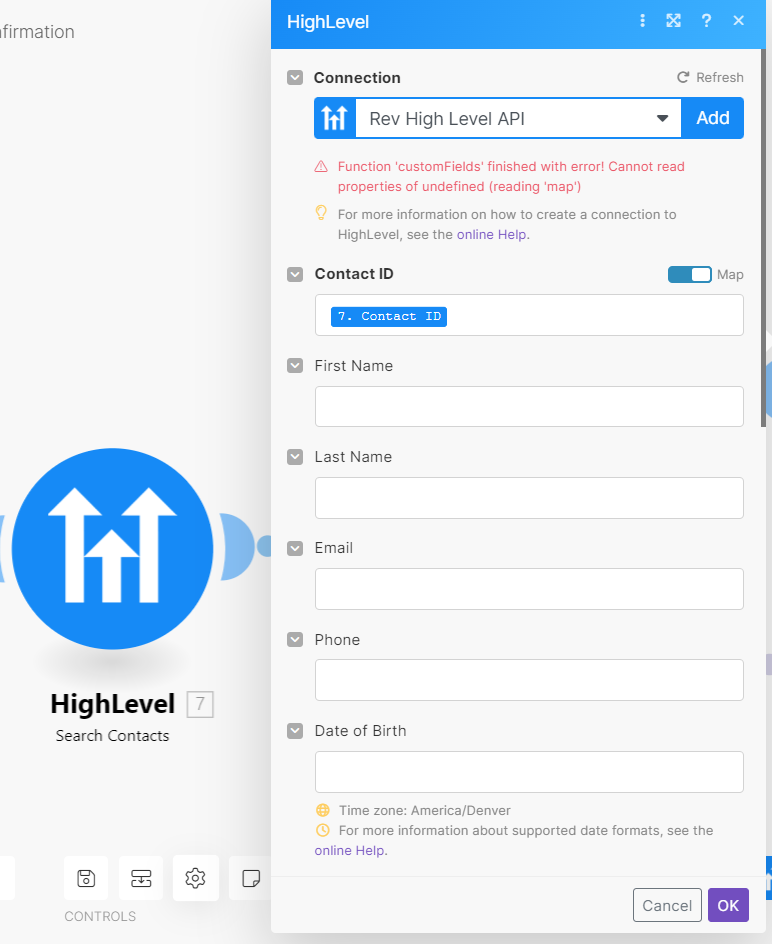The height and width of the screenshot is (944, 772).
Task: Toggle the Map switch for Contact ID
Action: pyautogui.click(x=689, y=274)
